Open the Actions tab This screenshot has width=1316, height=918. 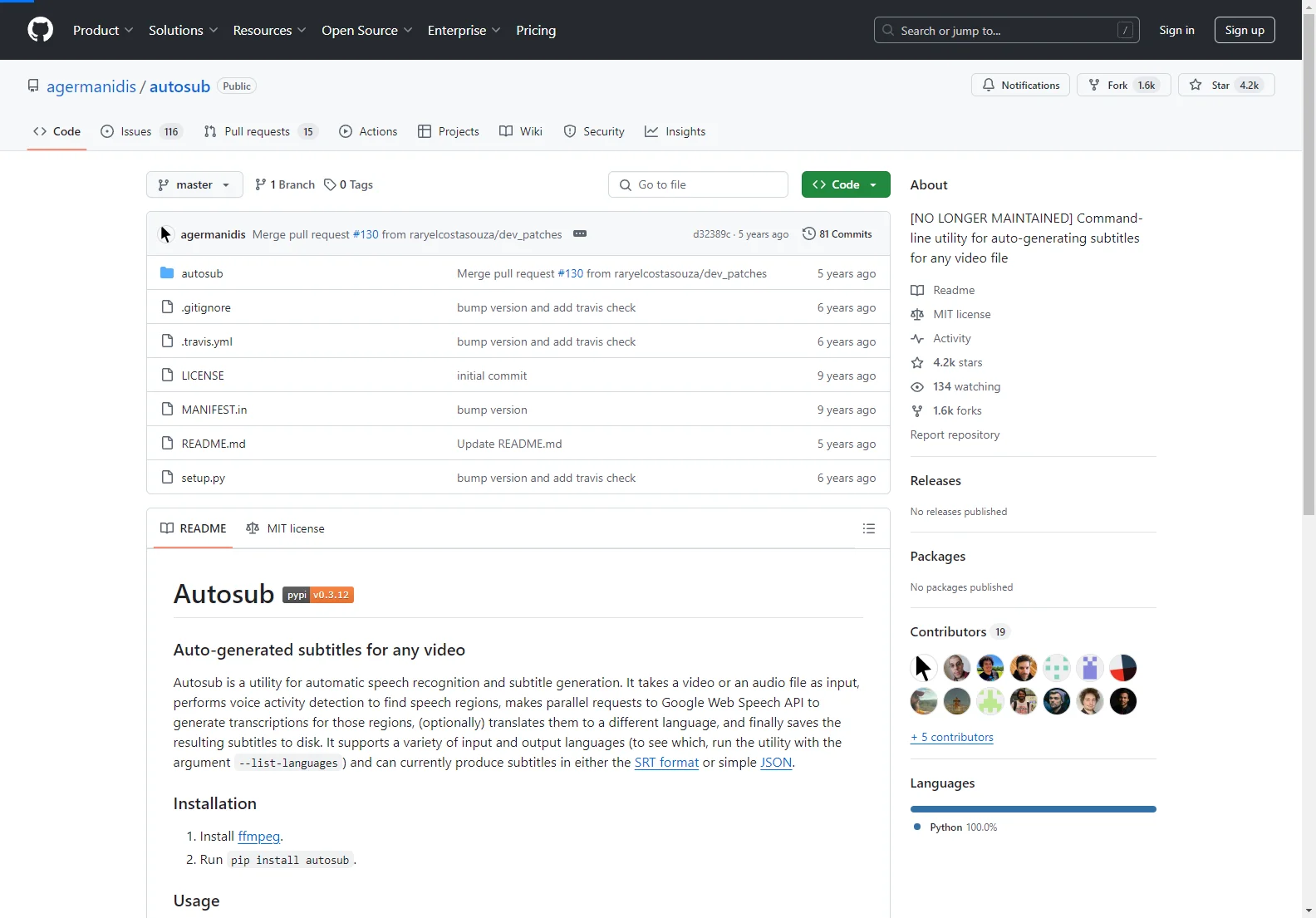368,131
